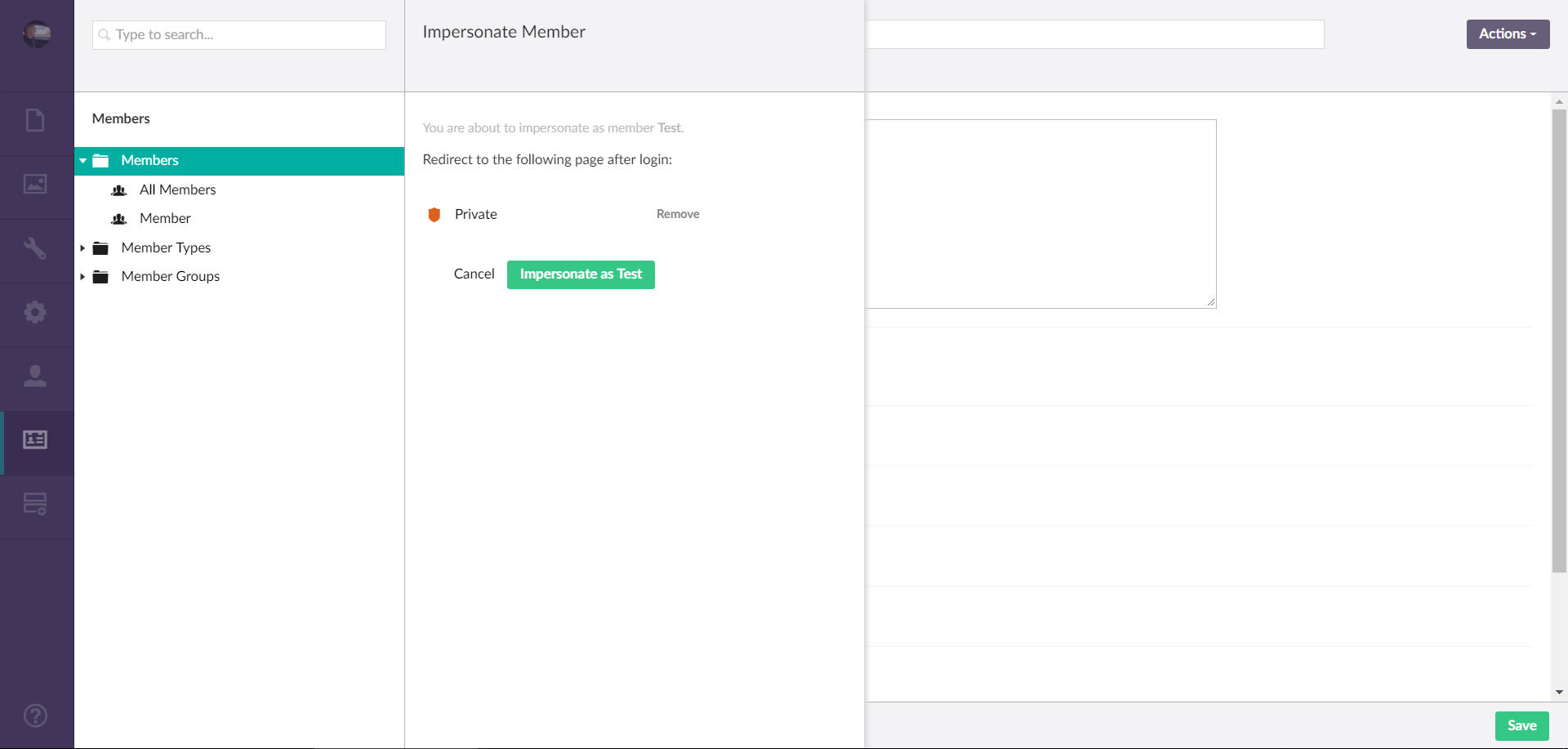Viewport: 1568px width, 749px height.
Task: Collapse the Members tree folder
Action: [x=82, y=161]
